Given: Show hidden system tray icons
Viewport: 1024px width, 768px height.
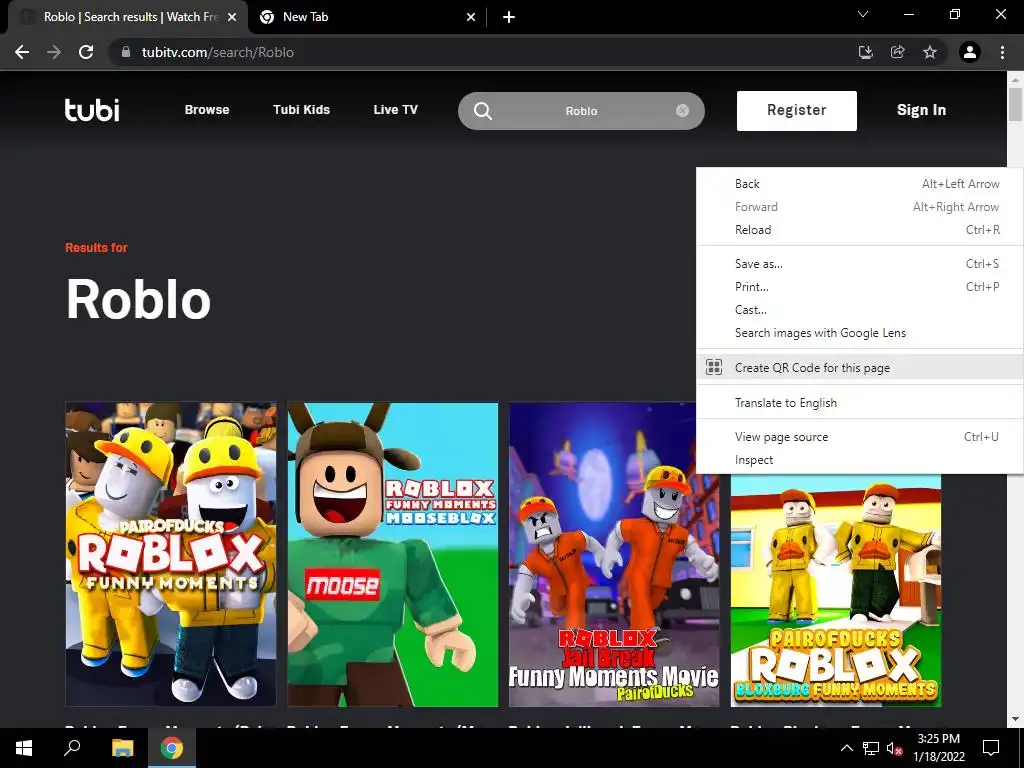Looking at the screenshot, I should [846, 748].
